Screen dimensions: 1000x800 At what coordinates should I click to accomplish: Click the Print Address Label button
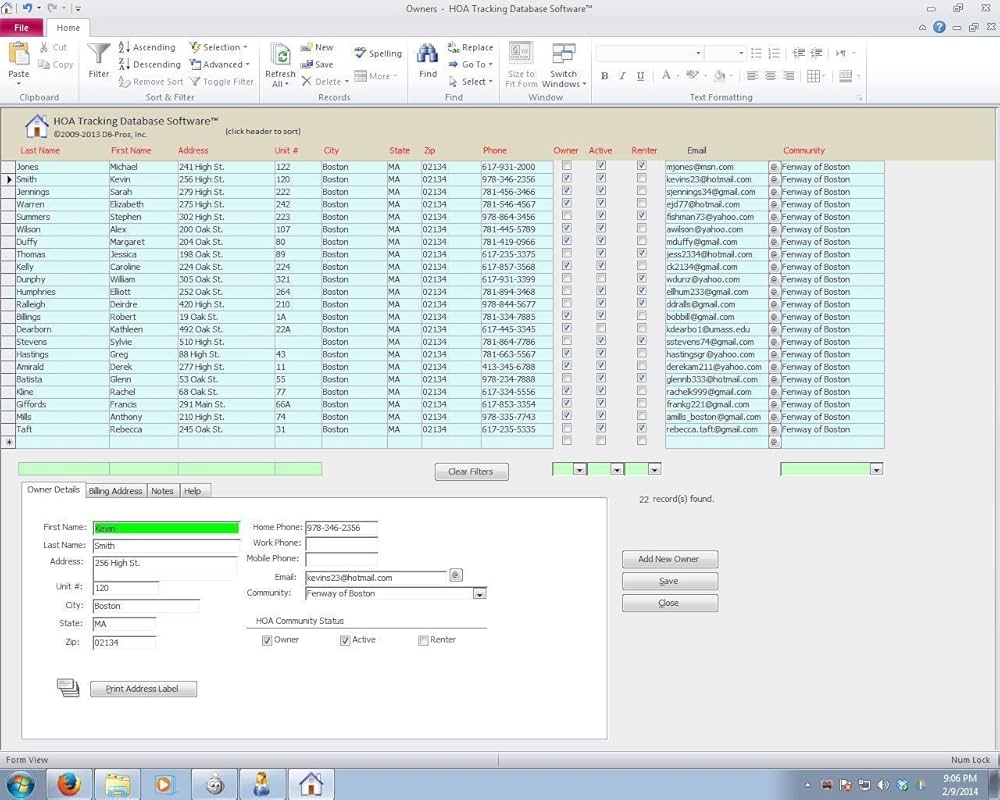[143, 689]
